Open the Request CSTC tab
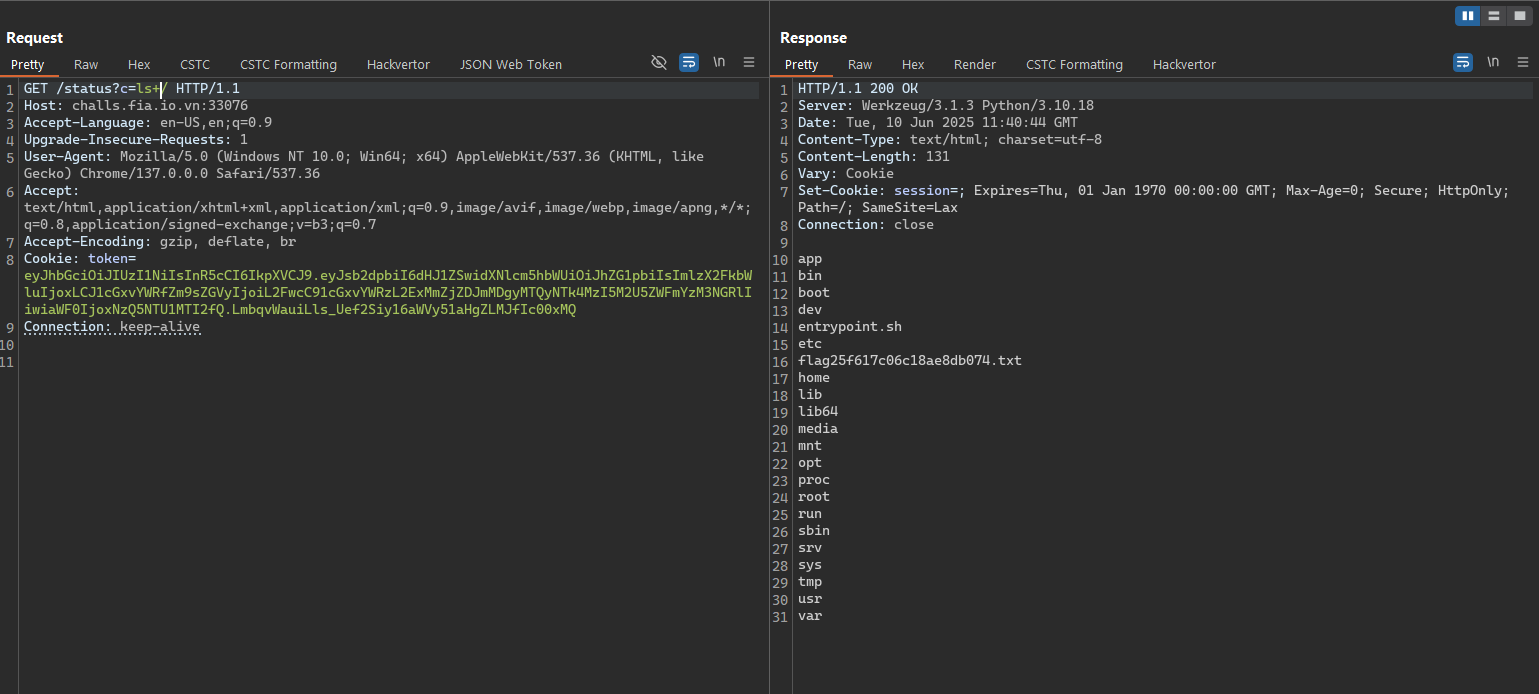 tap(195, 64)
